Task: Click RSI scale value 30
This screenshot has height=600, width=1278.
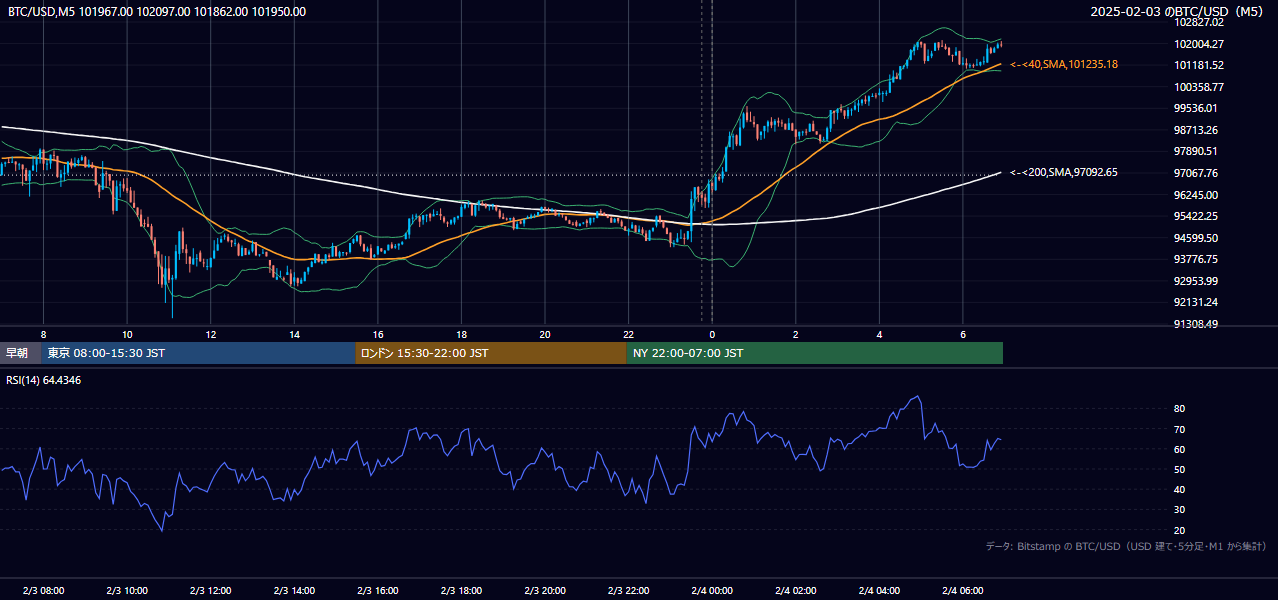Action: 1180,510
